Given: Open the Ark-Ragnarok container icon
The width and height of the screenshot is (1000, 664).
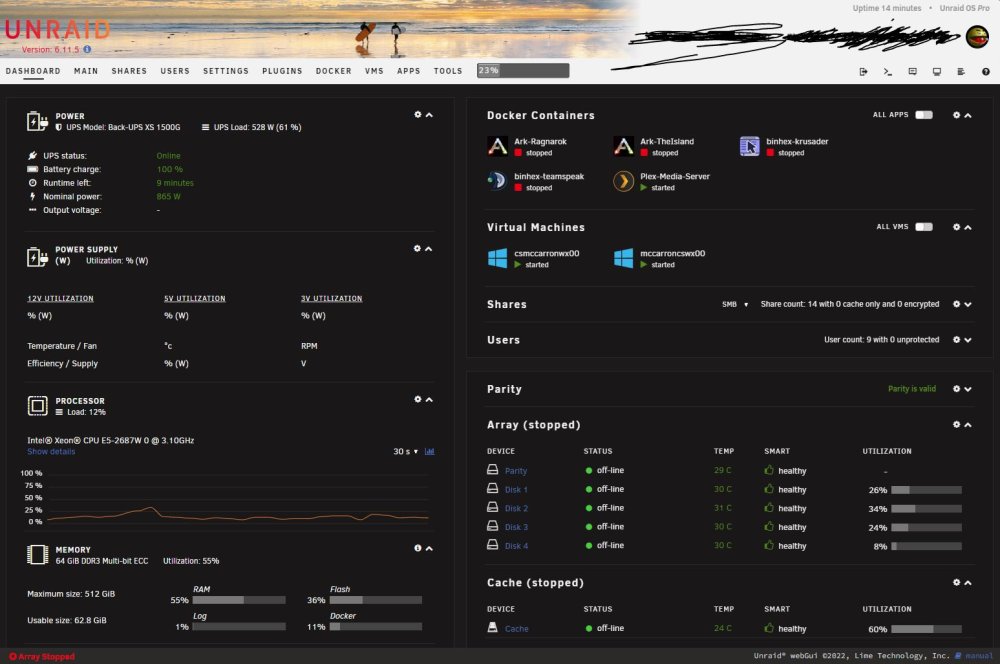Looking at the screenshot, I should tap(497, 146).
